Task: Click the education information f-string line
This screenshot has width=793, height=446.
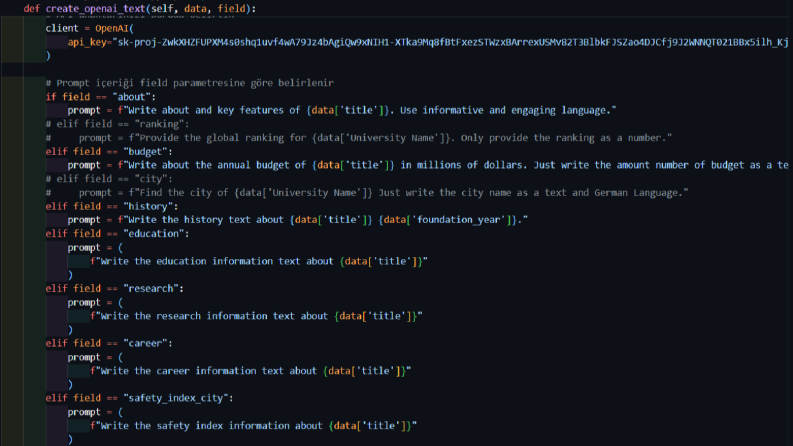Action: pyautogui.click(x=259, y=261)
